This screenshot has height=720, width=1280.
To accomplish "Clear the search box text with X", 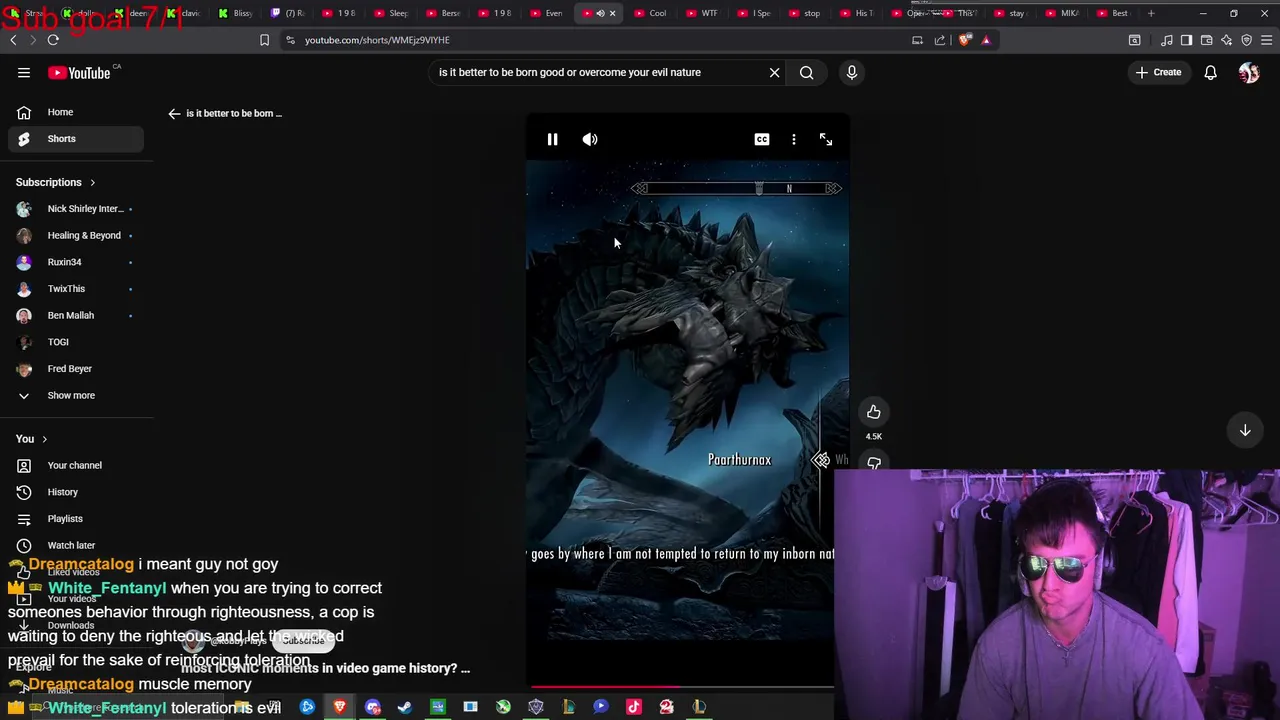I will (x=774, y=72).
